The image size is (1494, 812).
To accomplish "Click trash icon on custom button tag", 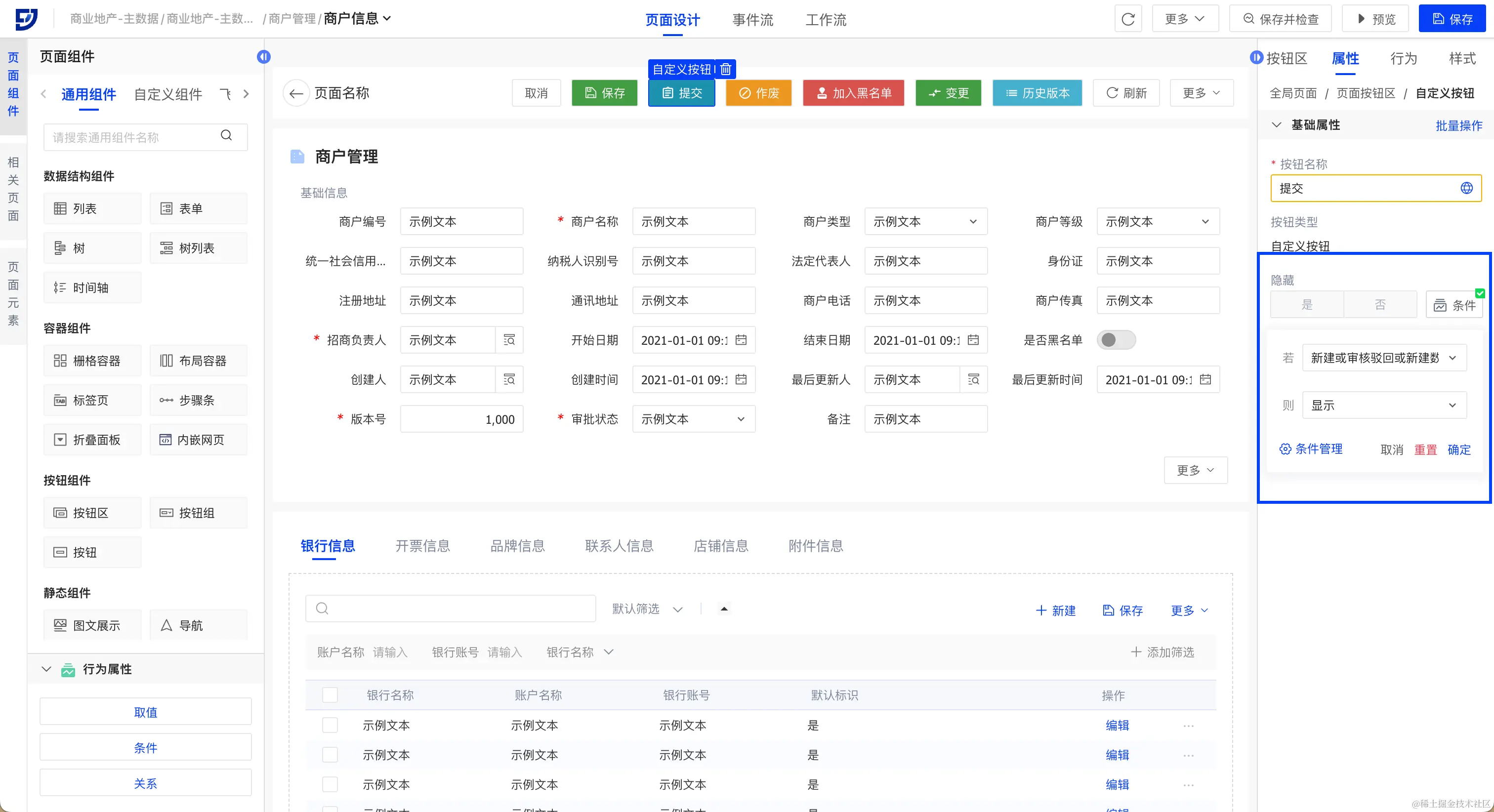I will click(x=726, y=69).
